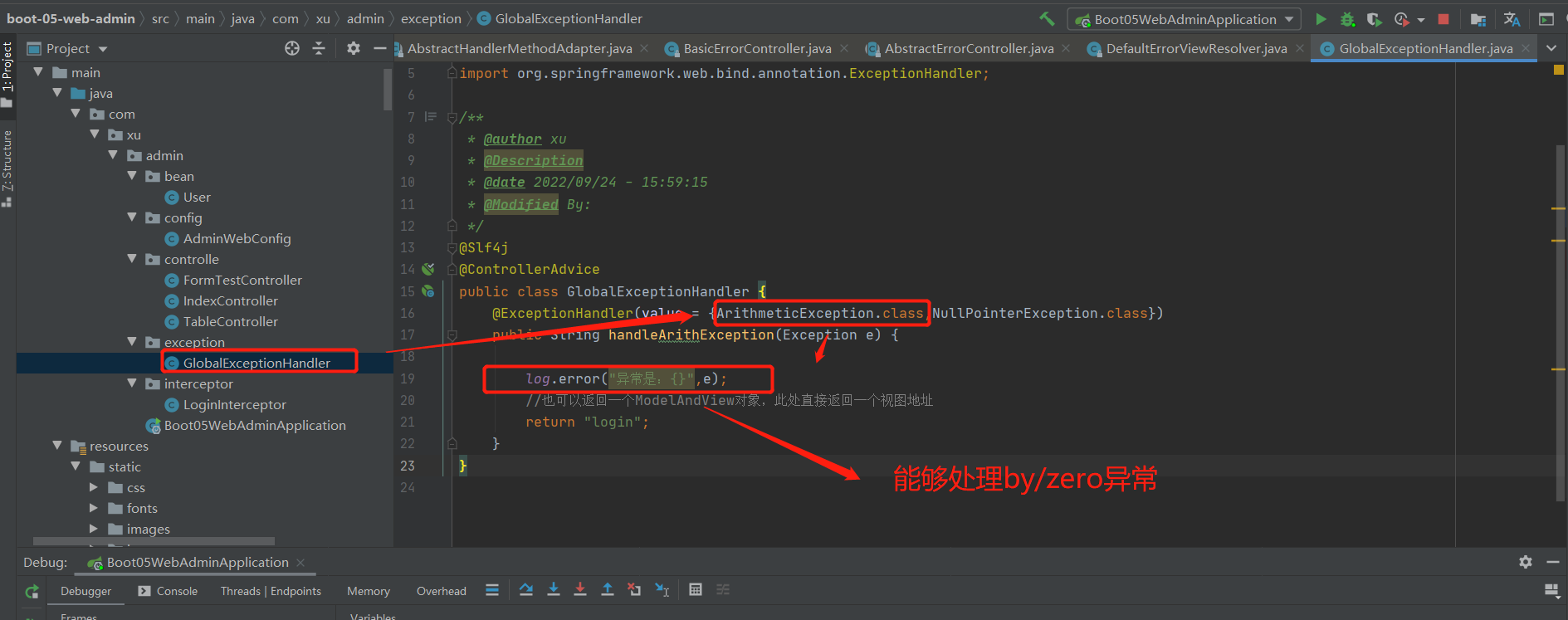Run with coverage shield icon
This screenshot has height=620, width=1568.
pos(1374,18)
